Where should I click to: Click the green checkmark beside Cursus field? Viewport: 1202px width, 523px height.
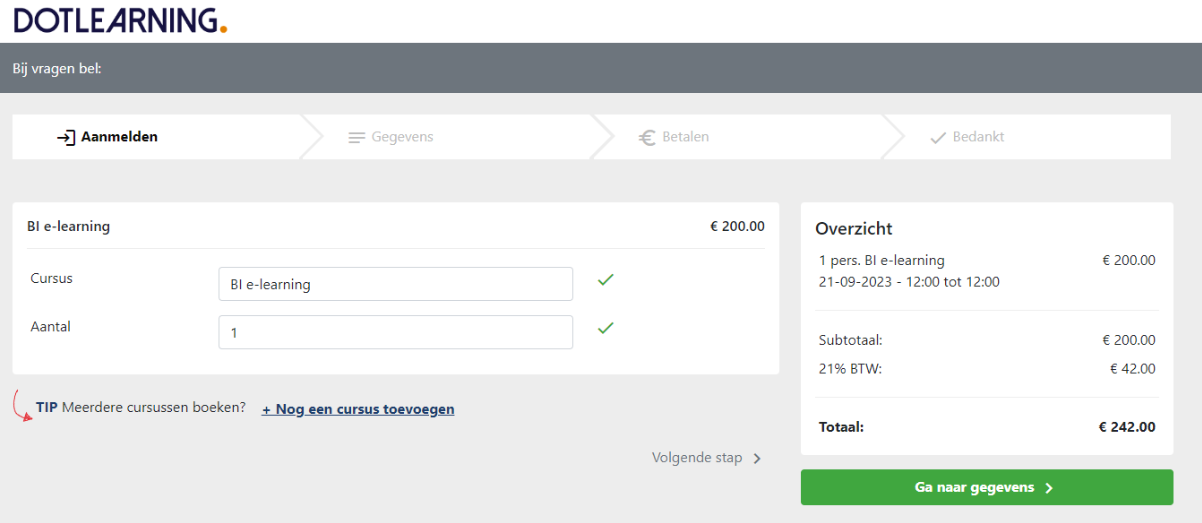[x=605, y=280]
